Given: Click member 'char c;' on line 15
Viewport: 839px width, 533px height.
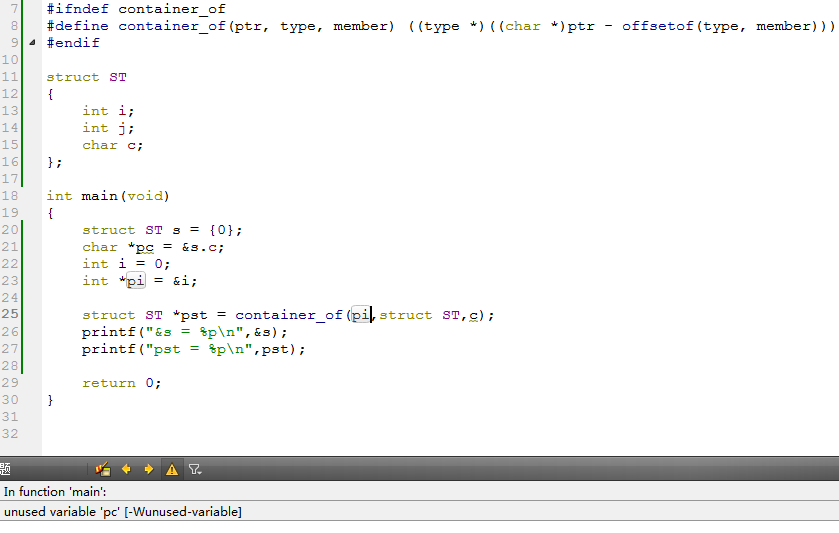Looking at the screenshot, I should (x=112, y=145).
